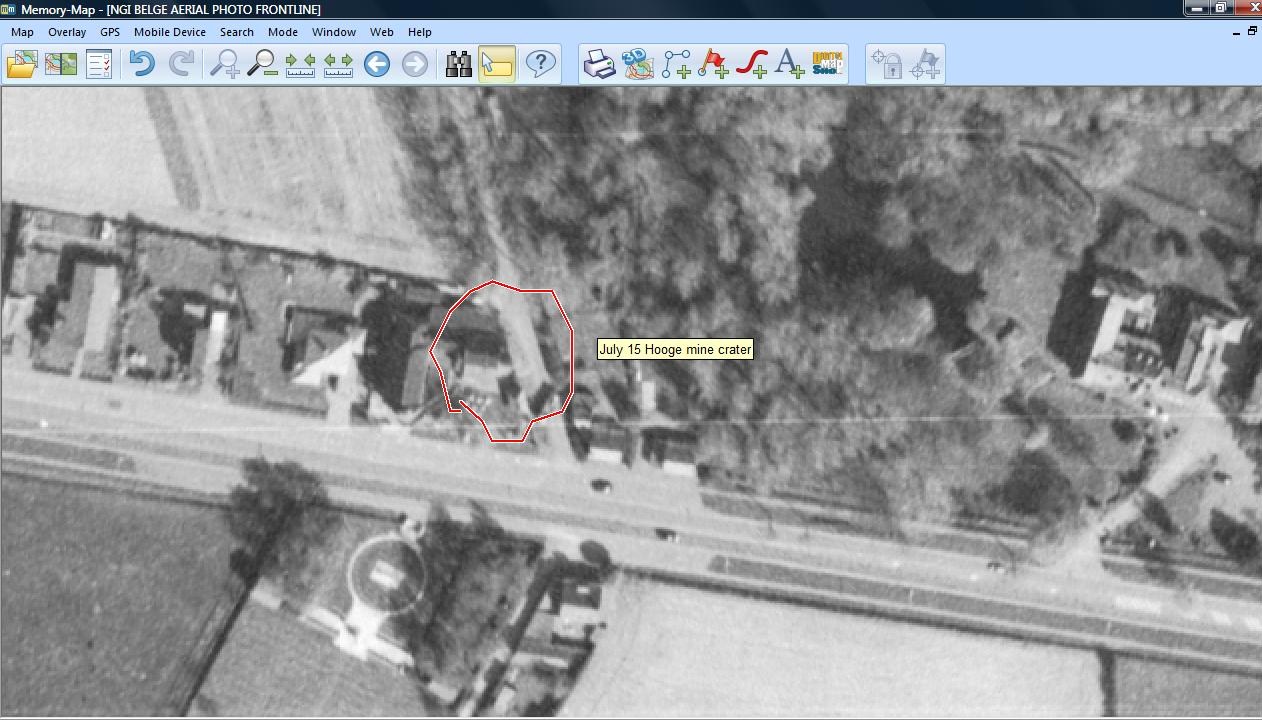Image resolution: width=1262 pixels, height=720 pixels.
Task: Add a new mark flag
Action: (x=713, y=64)
